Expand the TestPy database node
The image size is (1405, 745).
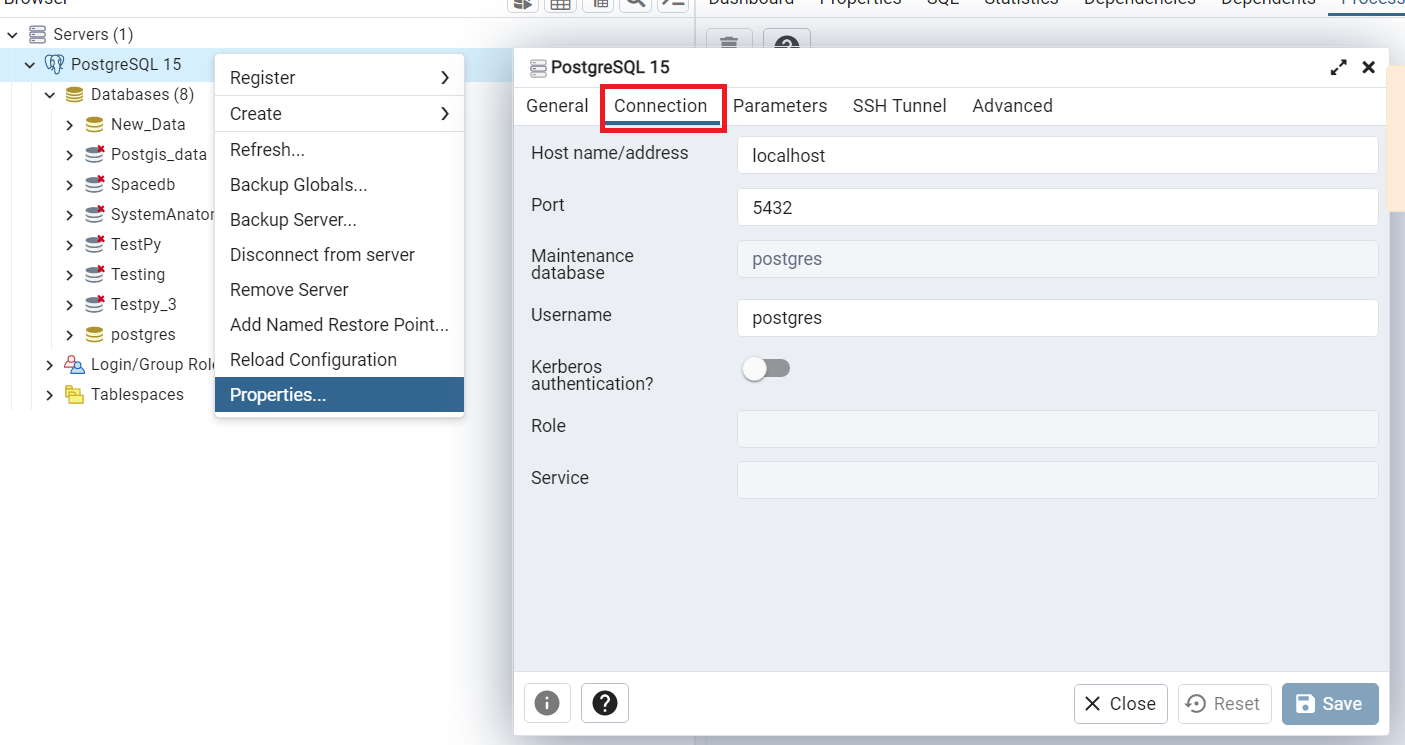coord(70,245)
